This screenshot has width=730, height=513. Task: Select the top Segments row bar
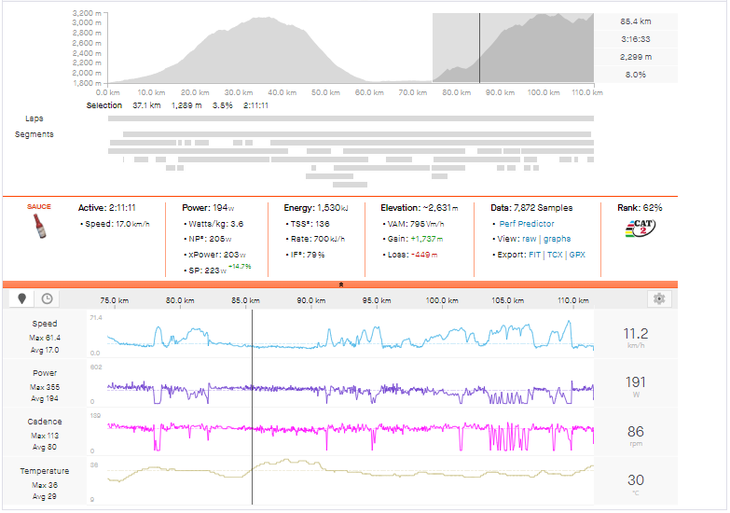(x=350, y=134)
